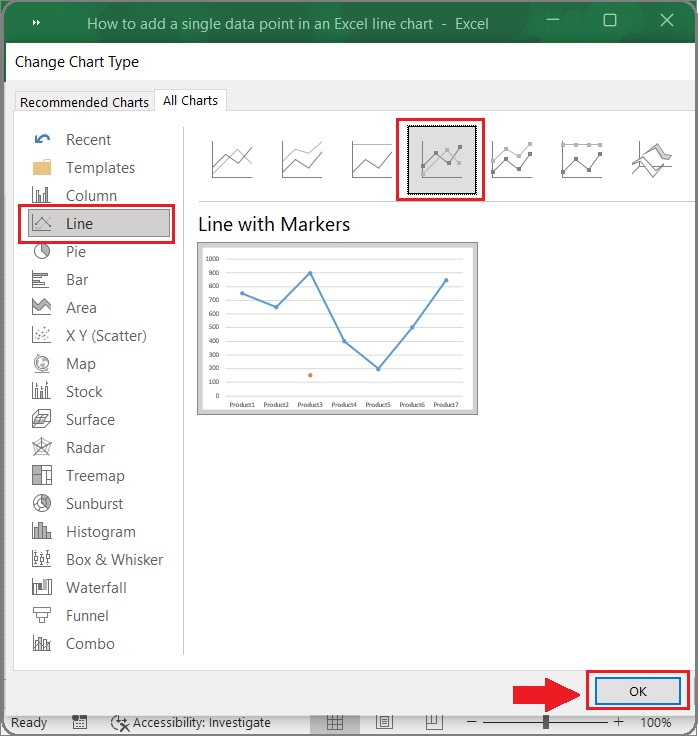
Task: Click the 'Change Chart Type' dialog title
Action: coord(77,62)
